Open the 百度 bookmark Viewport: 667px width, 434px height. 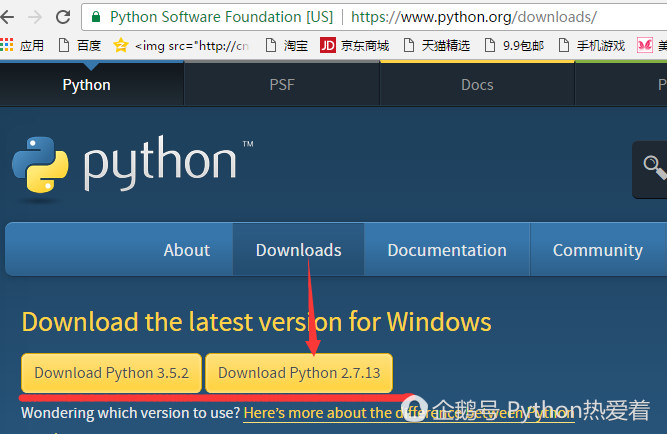(x=80, y=45)
